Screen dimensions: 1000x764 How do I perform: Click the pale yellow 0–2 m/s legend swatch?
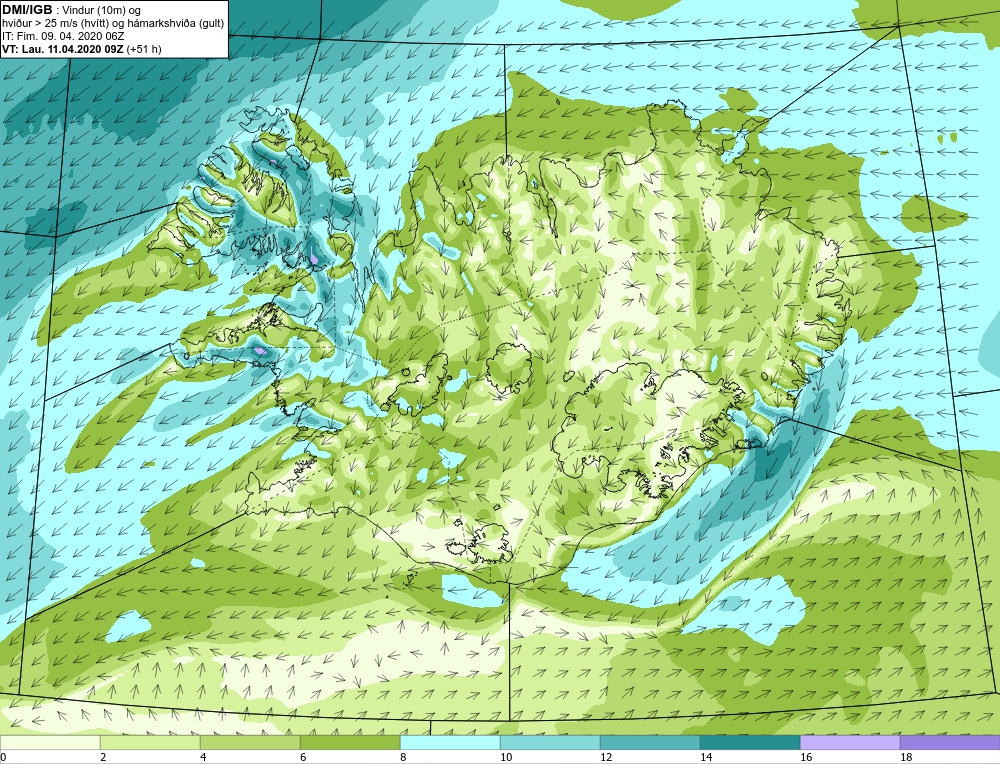coord(50,742)
